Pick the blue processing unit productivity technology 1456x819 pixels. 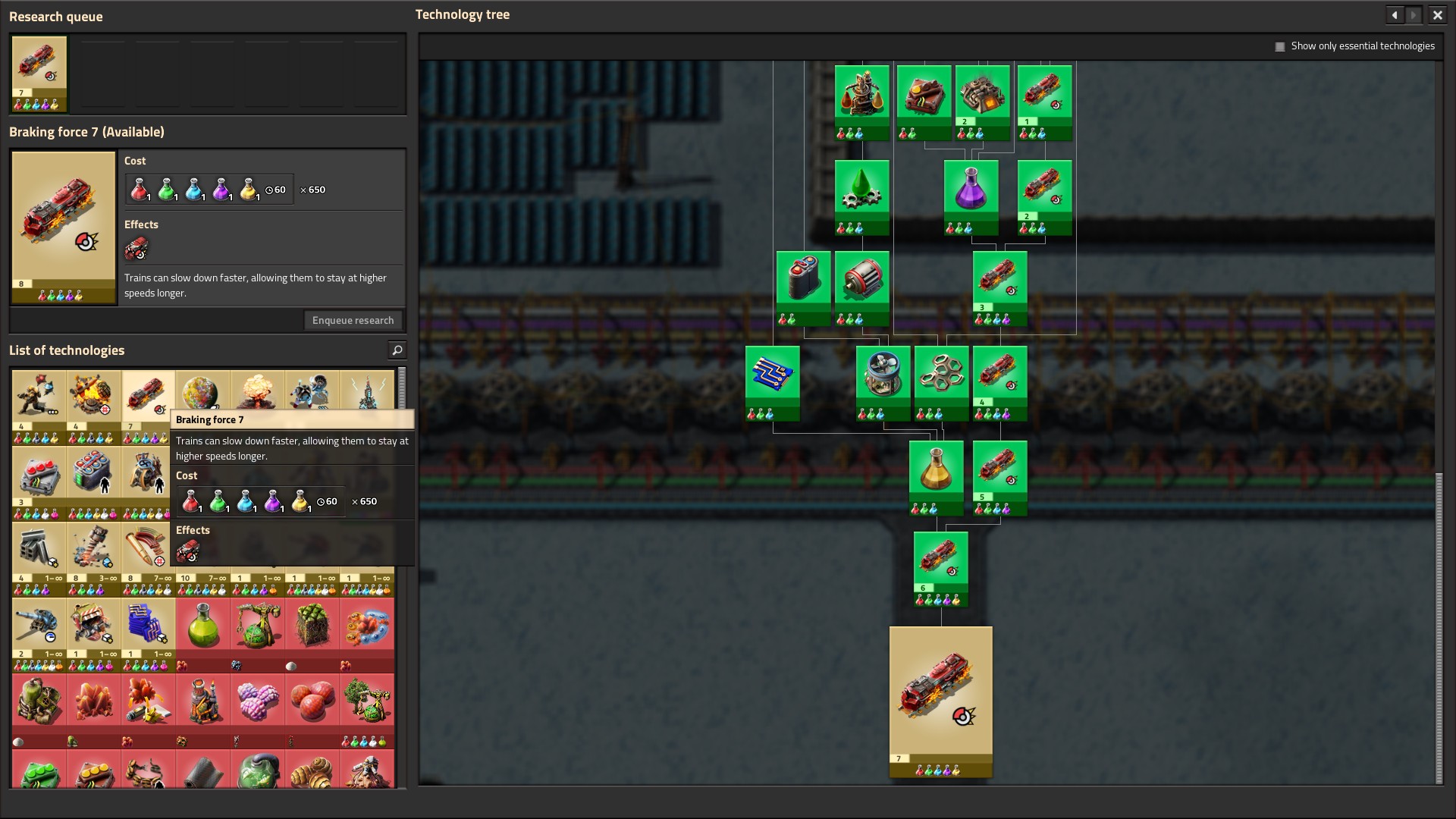149,635
